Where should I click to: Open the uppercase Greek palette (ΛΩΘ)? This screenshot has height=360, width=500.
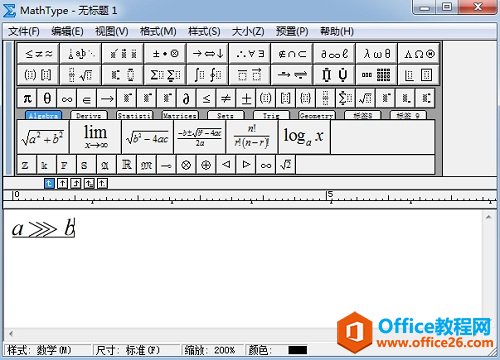(419, 53)
